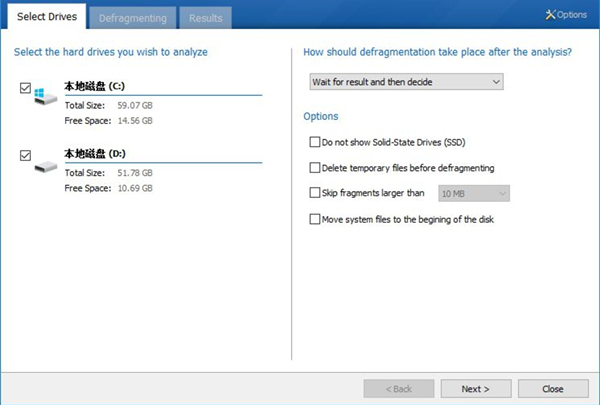This screenshot has height=405, width=600.
Task: Enable Move system files to disk beginning
Action: tap(316, 219)
